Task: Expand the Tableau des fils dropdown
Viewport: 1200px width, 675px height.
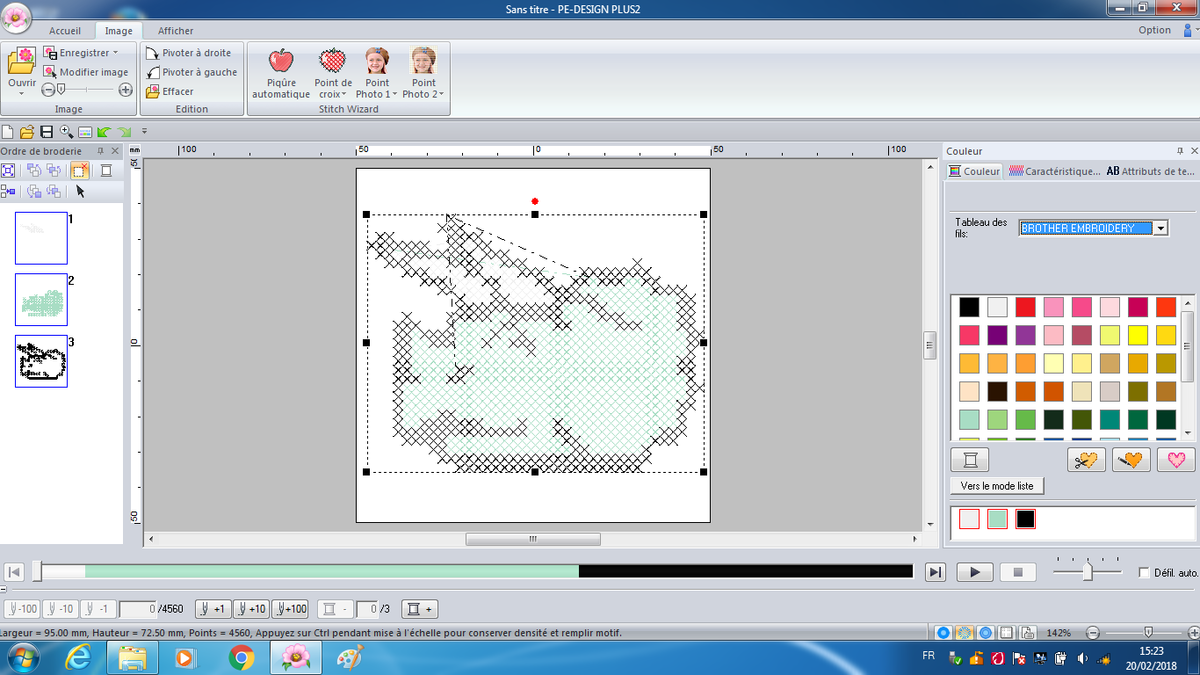Action: coord(1160,228)
